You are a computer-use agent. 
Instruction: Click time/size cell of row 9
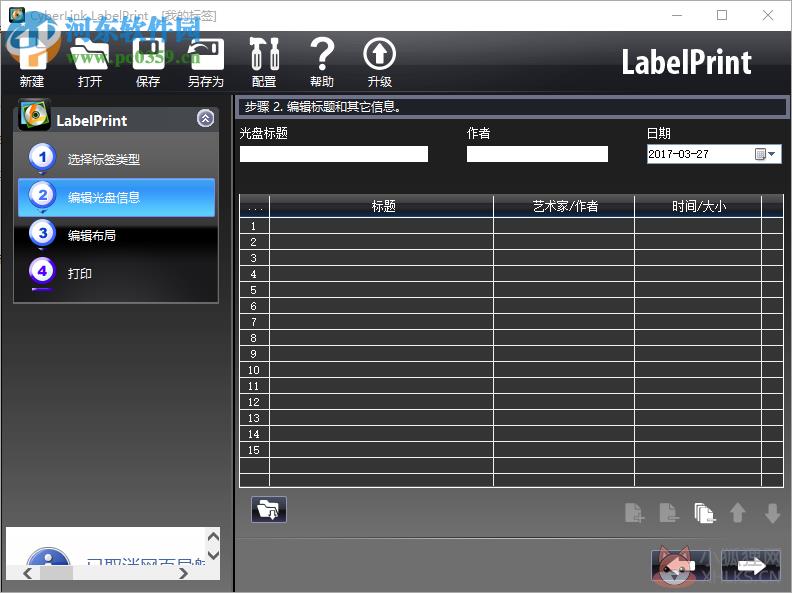click(x=698, y=354)
